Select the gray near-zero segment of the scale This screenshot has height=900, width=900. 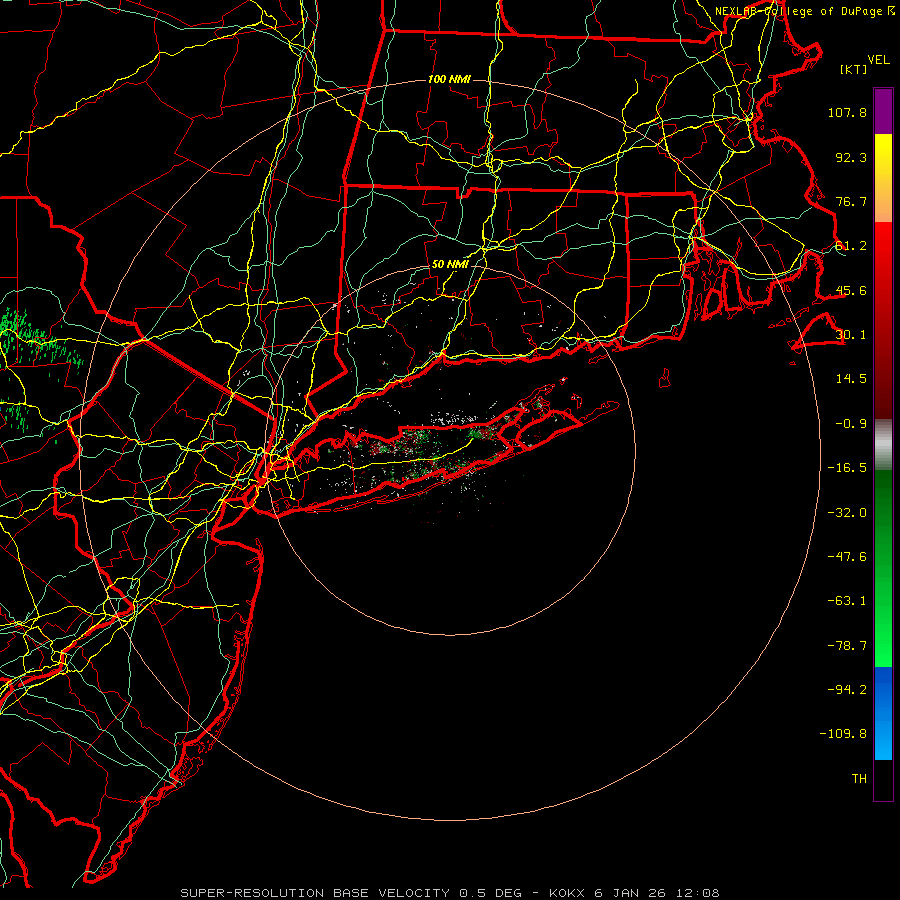tap(883, 445)
